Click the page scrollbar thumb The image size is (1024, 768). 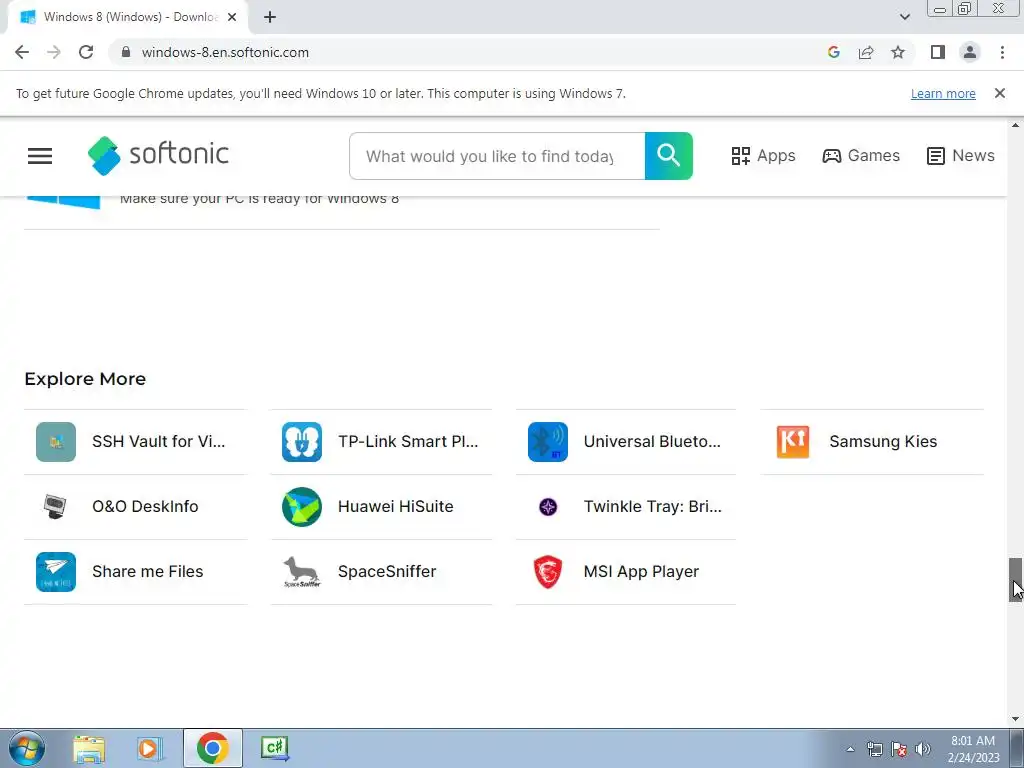coord(1015,580)
